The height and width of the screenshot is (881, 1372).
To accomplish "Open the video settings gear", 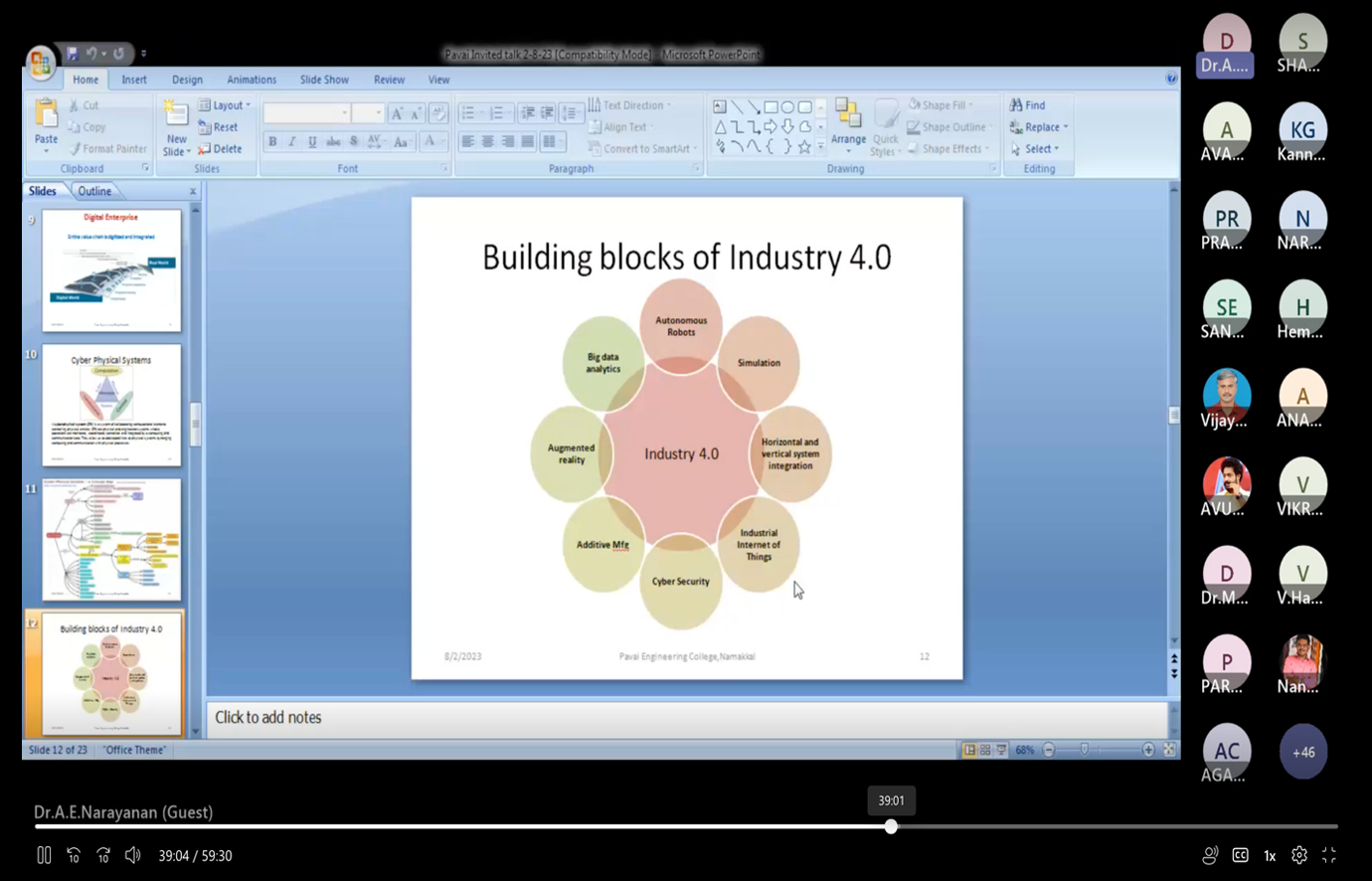I will (x=1298, y=855).
